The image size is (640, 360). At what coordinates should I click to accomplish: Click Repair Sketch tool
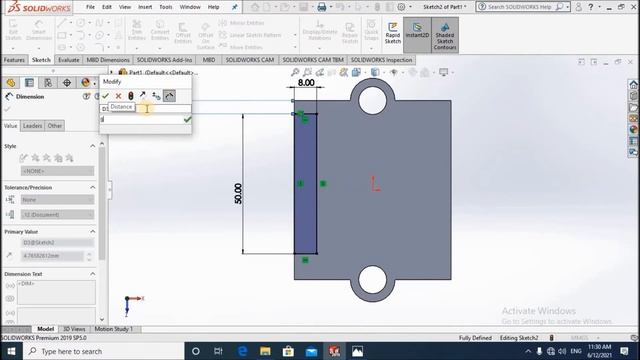pyautogui.click(x=349, y=33)
